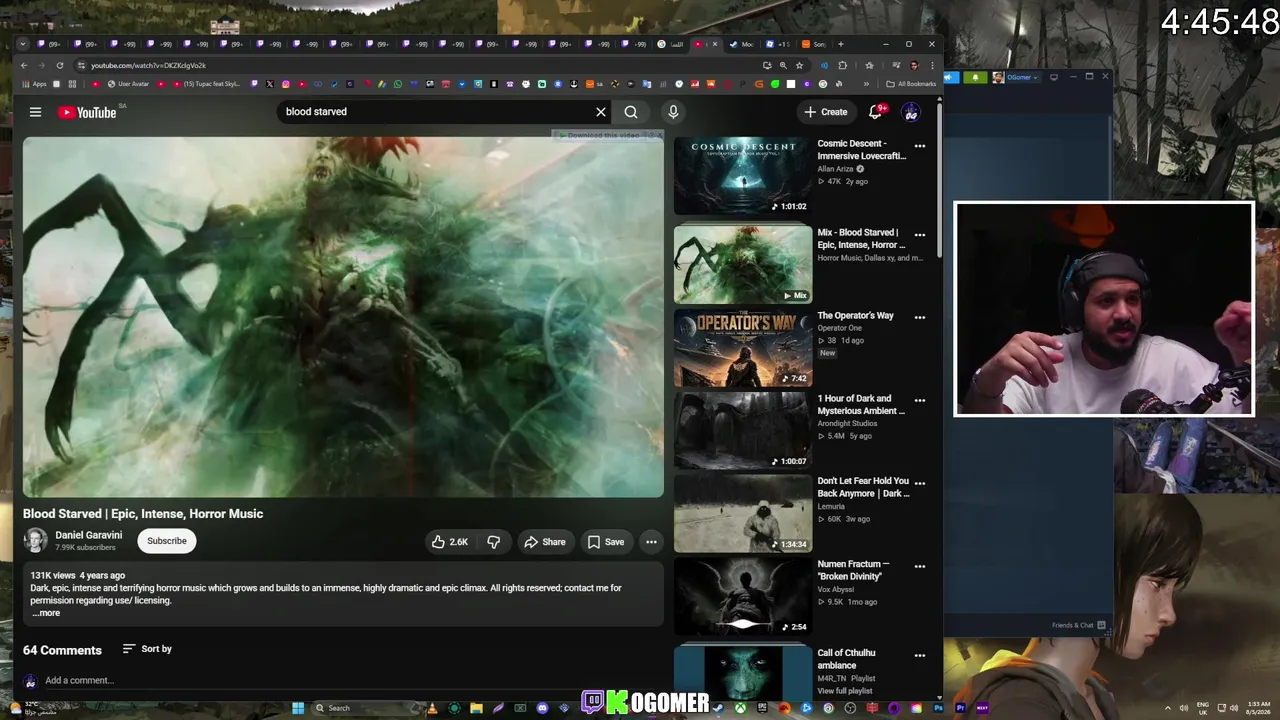The width and height of the screenshot is (1280, 720).
Task: Open the Mix - Blood Starved thumbnail
Action: 743,264
